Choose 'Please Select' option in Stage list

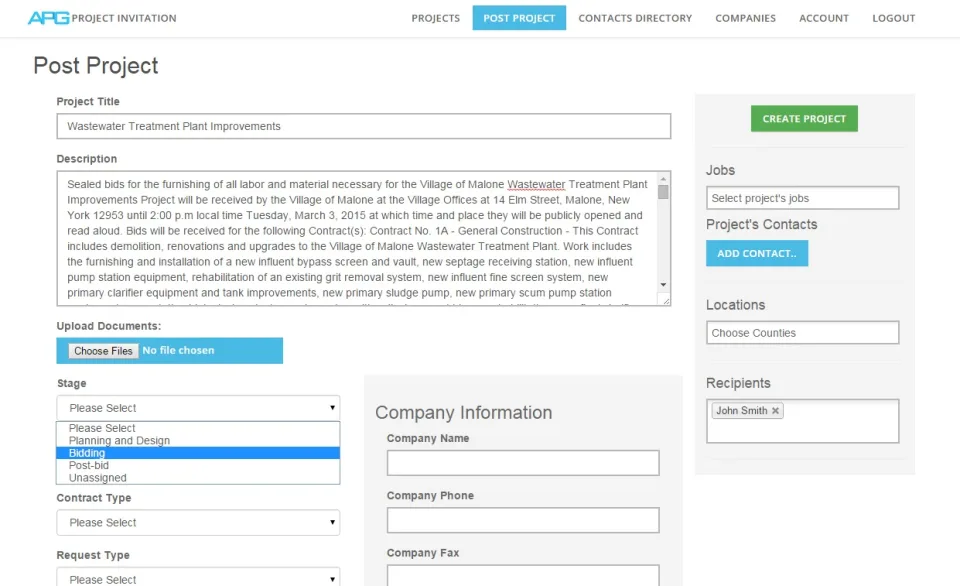point(198,428)
